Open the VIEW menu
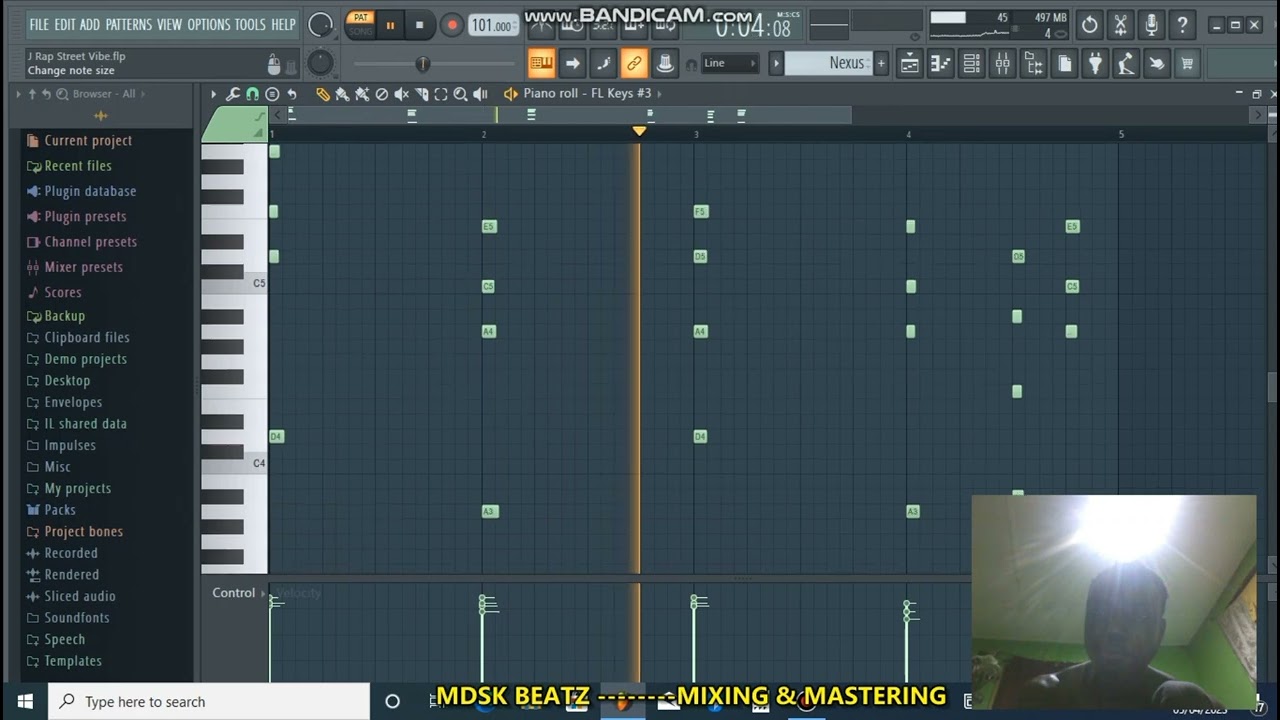This screenshot has width=1280, height=720. pyautogui.click(x=169, y=24)
